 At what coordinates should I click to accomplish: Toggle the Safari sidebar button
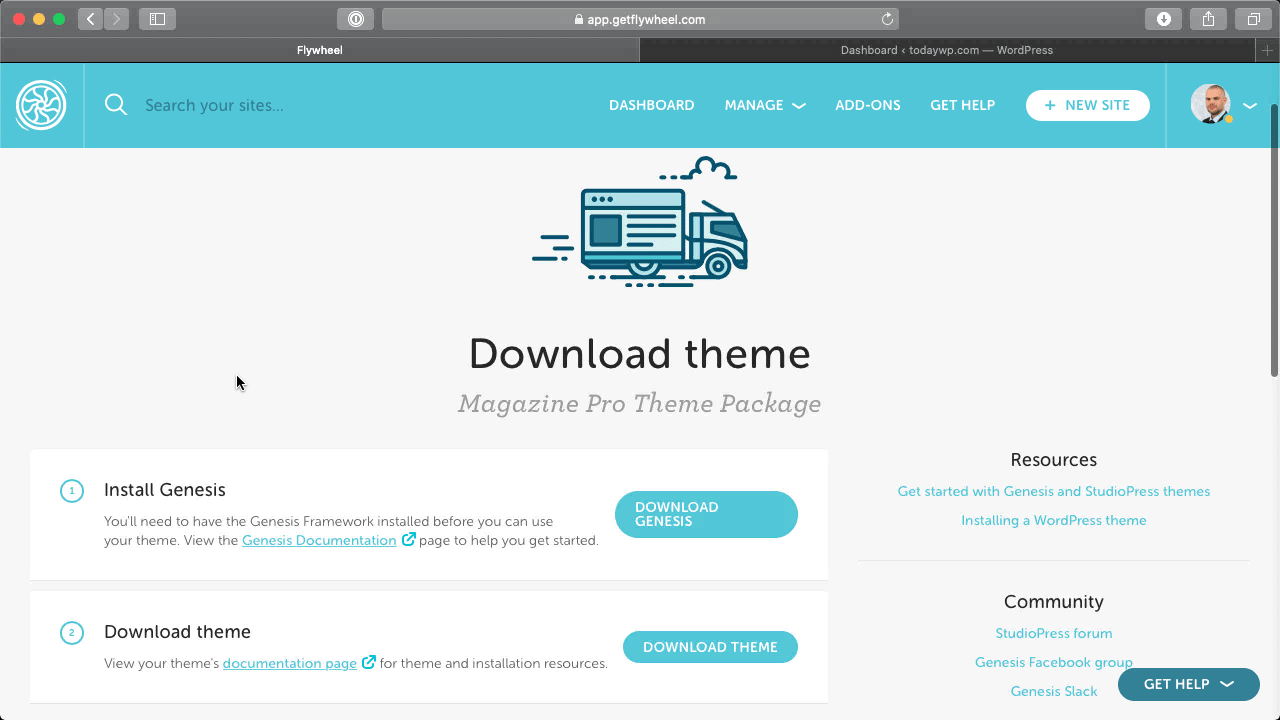point(157,19)
